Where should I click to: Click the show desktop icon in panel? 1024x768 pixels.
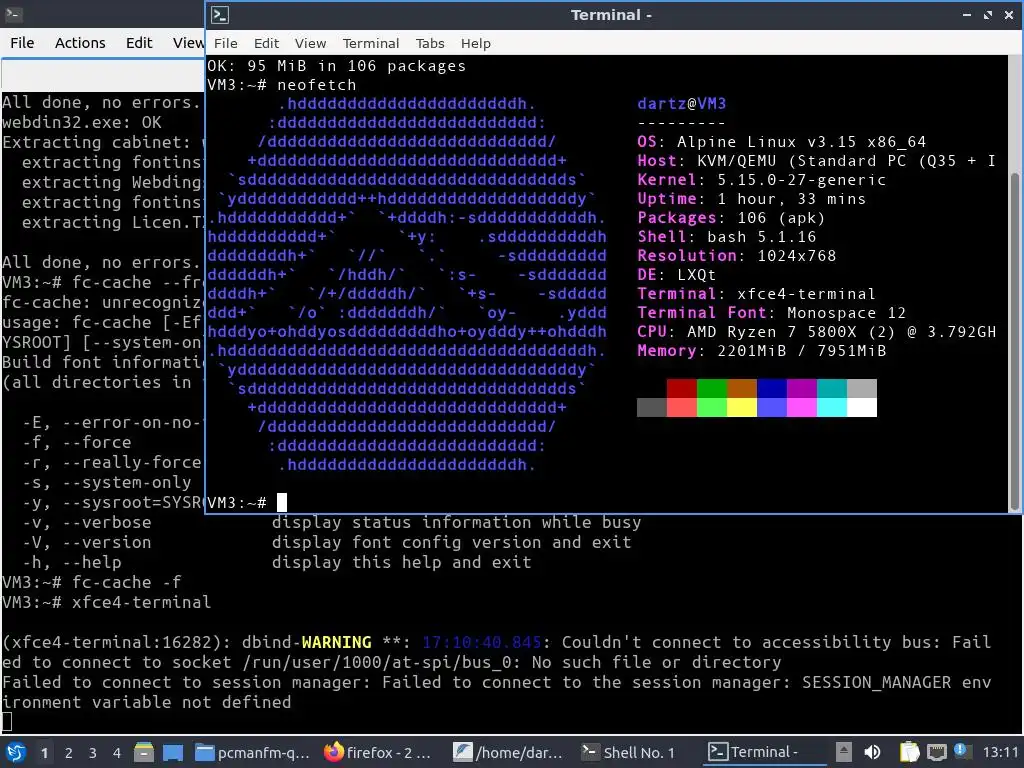pos(173,752)
